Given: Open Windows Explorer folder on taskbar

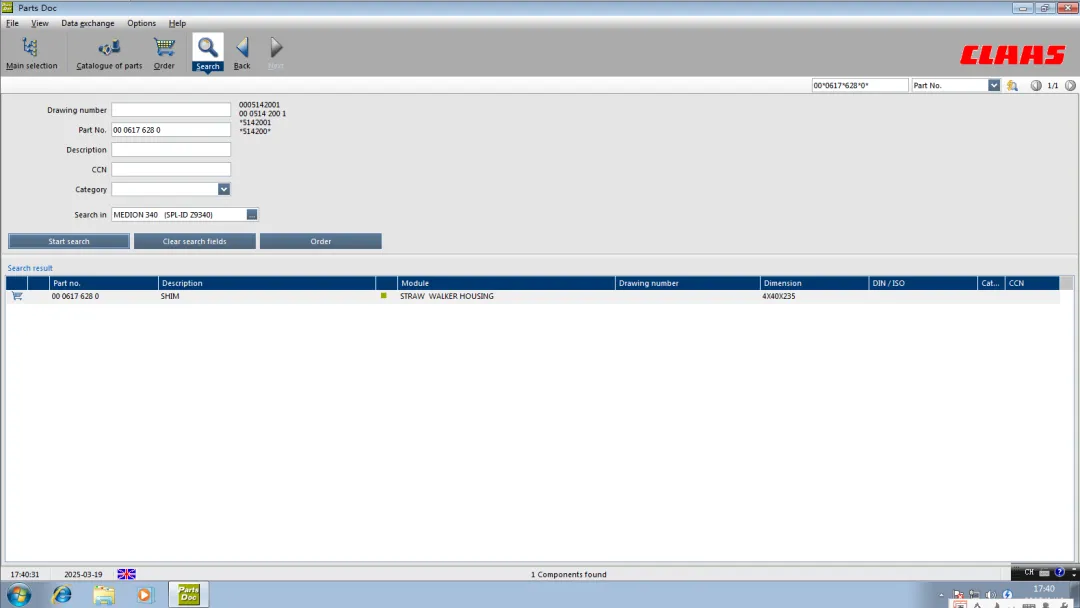Looking at the screenshot, I should click(104, 594).
